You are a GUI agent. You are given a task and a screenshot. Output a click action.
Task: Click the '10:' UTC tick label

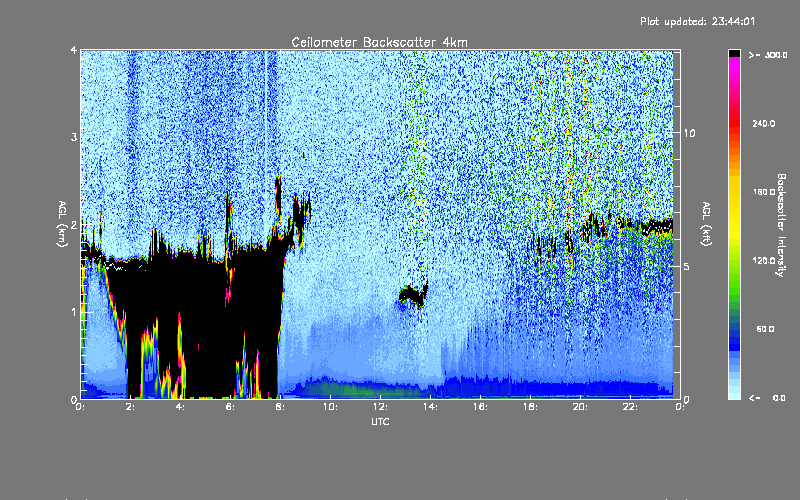[330, 407]
